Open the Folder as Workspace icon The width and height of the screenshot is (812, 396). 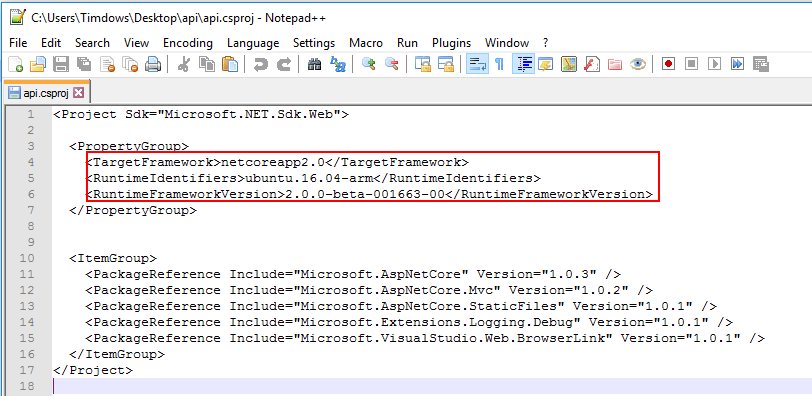coord(615,64)
